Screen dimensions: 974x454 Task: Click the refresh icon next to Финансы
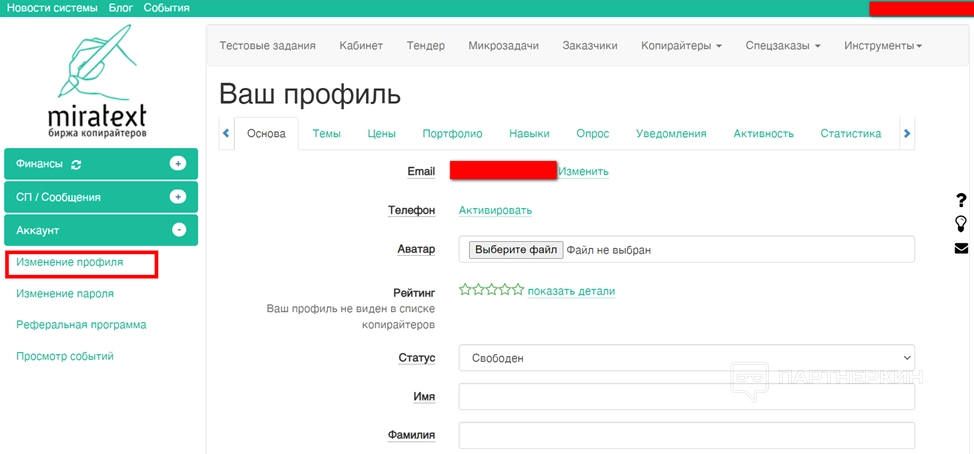[x=76, y=164]
